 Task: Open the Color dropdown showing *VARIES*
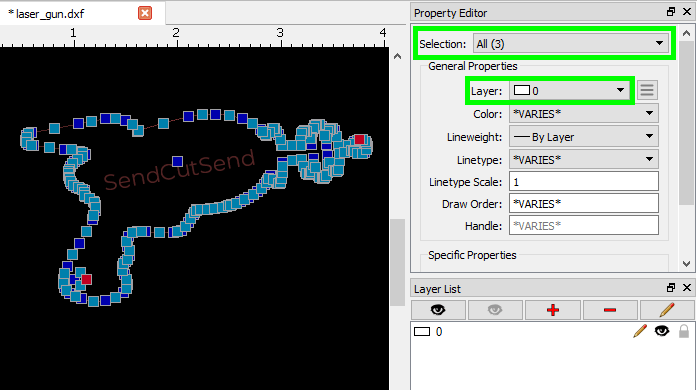(584, 114)
